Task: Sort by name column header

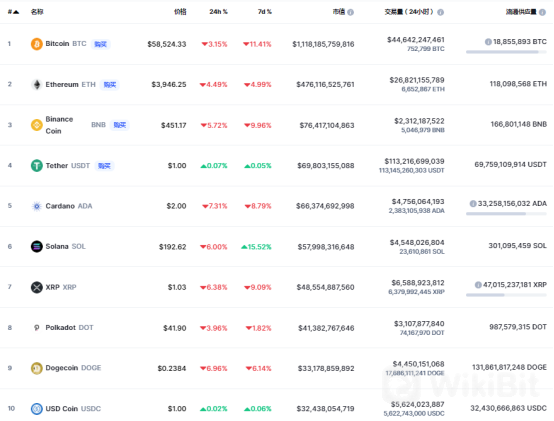Action: pyautogui.click(x=37, y=12)
